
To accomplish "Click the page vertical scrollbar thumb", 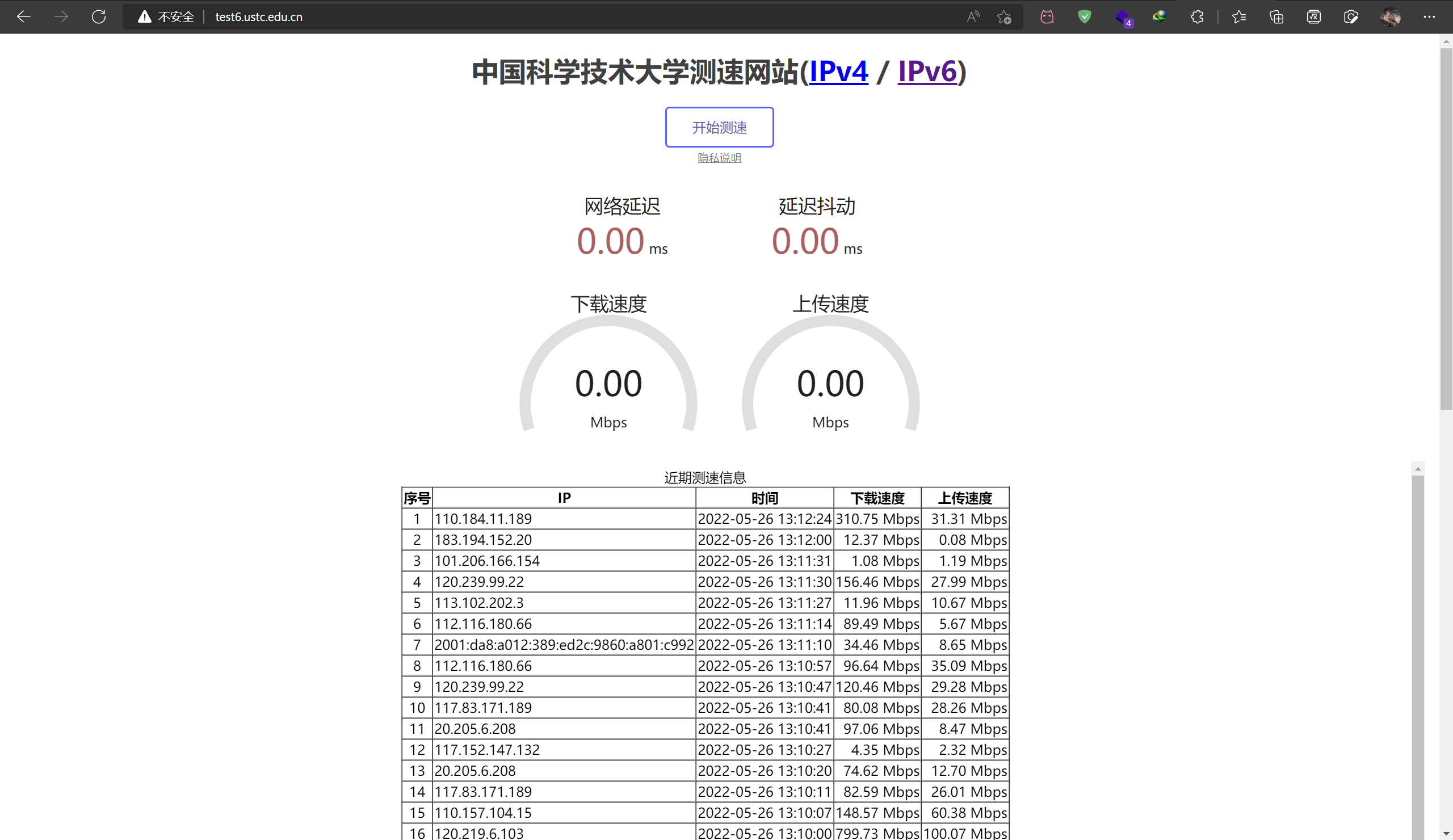I will click(1446, 228).
